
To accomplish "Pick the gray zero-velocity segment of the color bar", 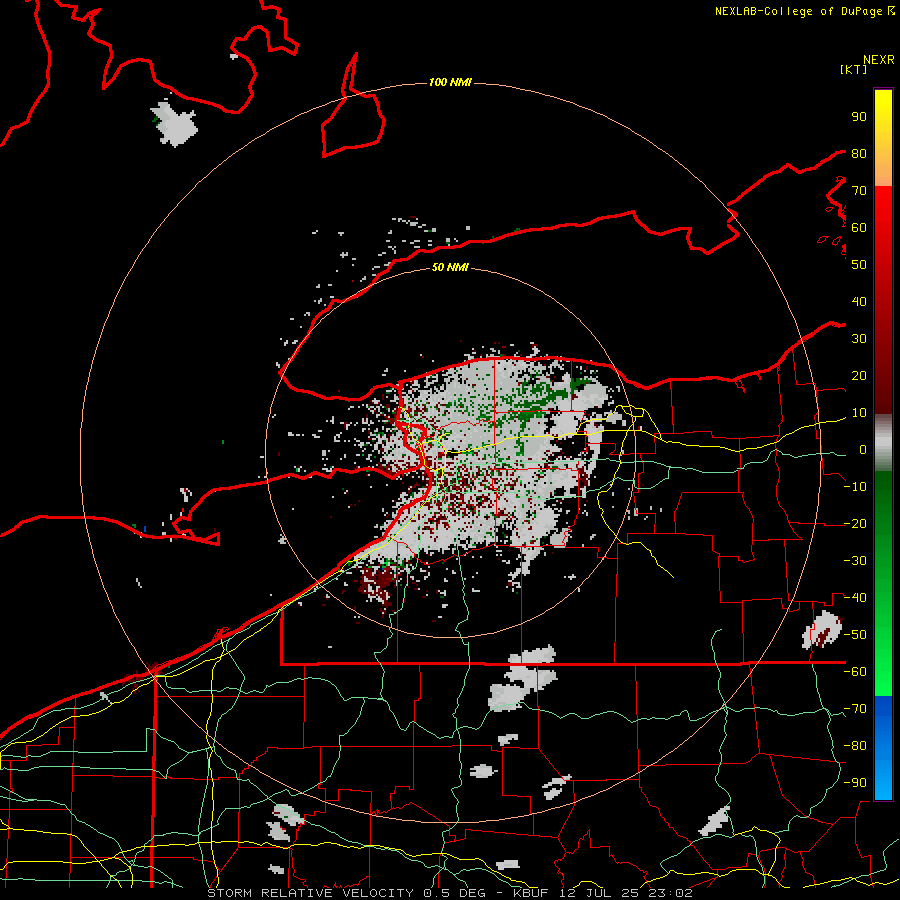I will [x=883, y=443].
